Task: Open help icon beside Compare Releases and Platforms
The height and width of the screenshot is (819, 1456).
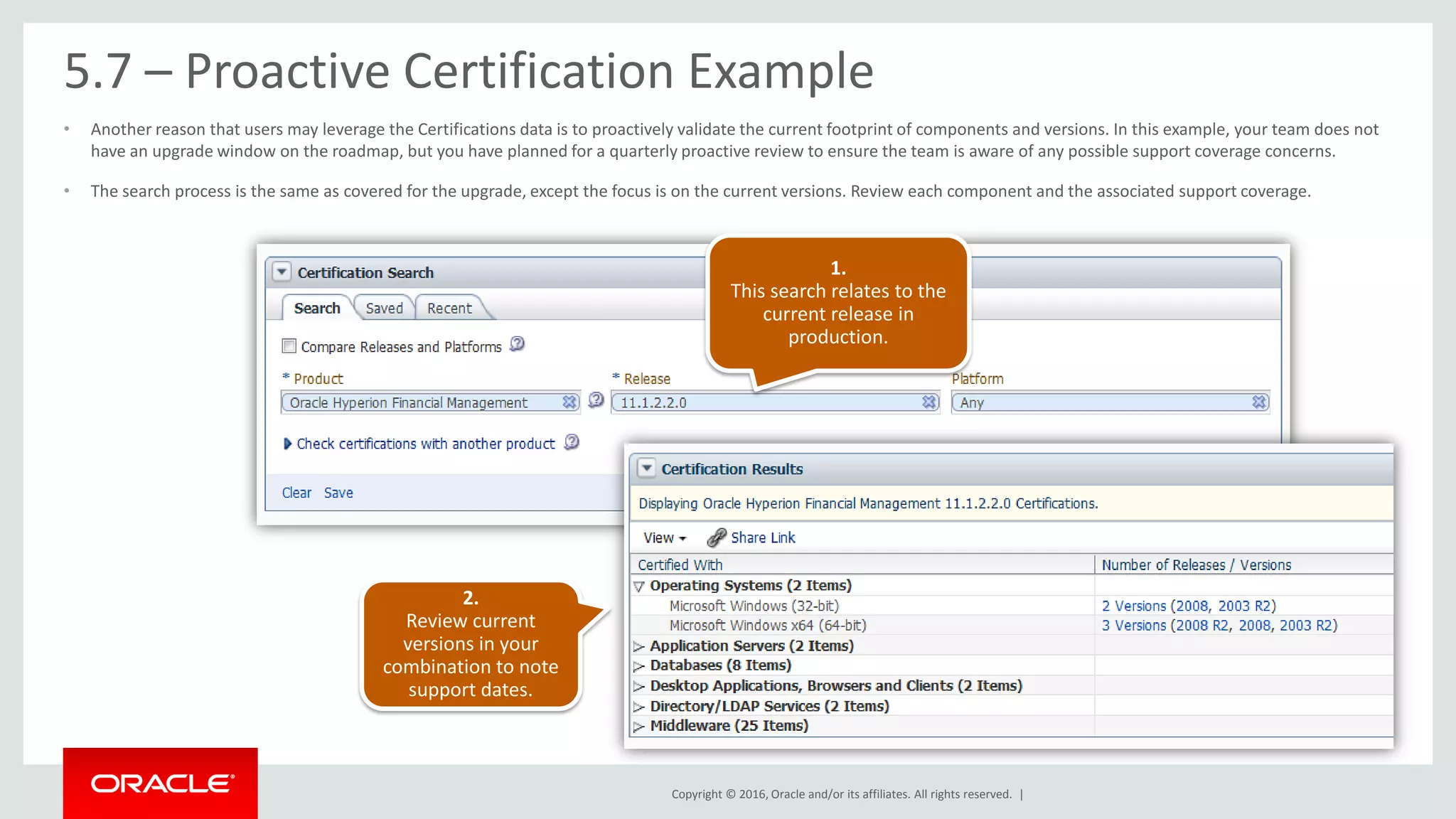Action: [518, 344]
